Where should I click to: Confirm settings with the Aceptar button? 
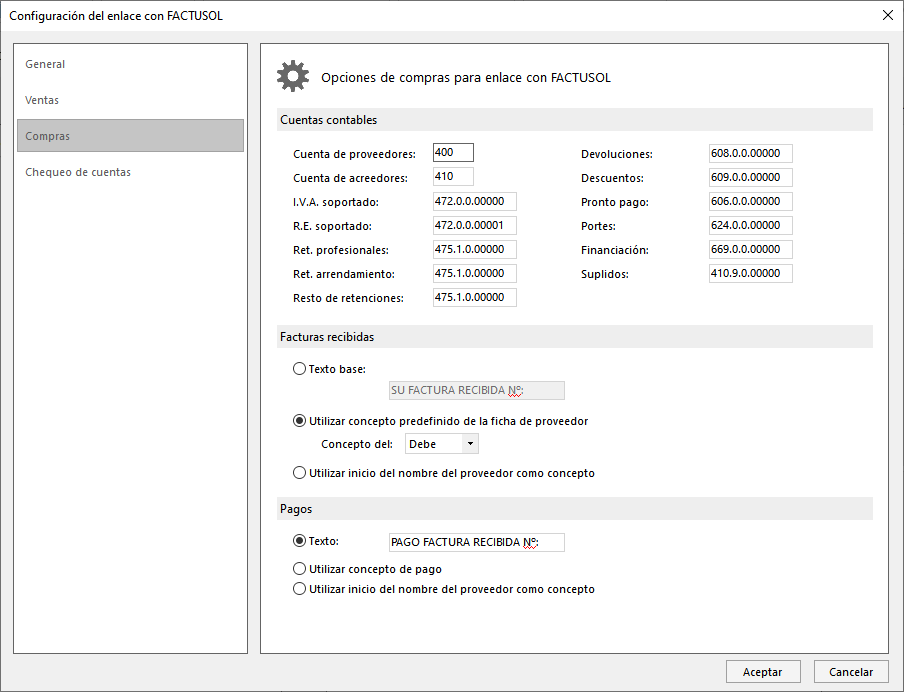point(763,672)
